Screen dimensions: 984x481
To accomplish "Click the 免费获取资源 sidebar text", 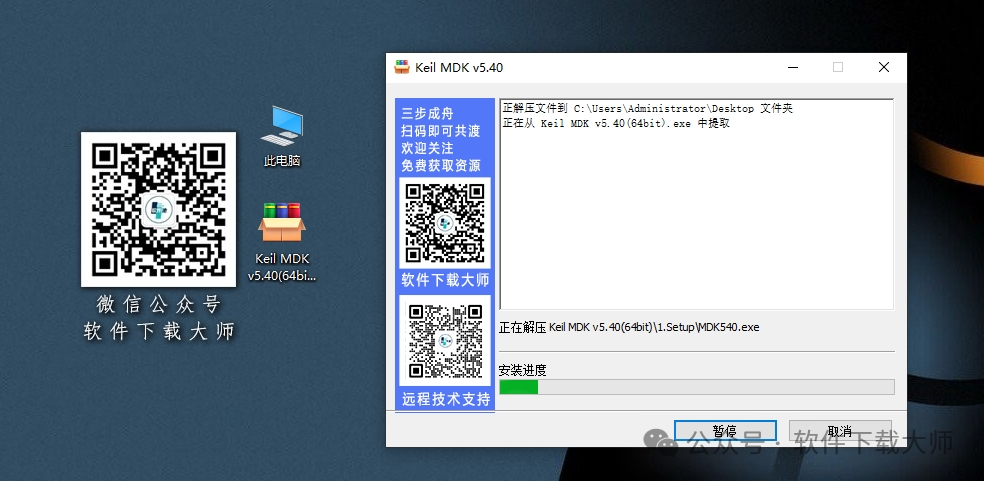I will pos(441,166).
